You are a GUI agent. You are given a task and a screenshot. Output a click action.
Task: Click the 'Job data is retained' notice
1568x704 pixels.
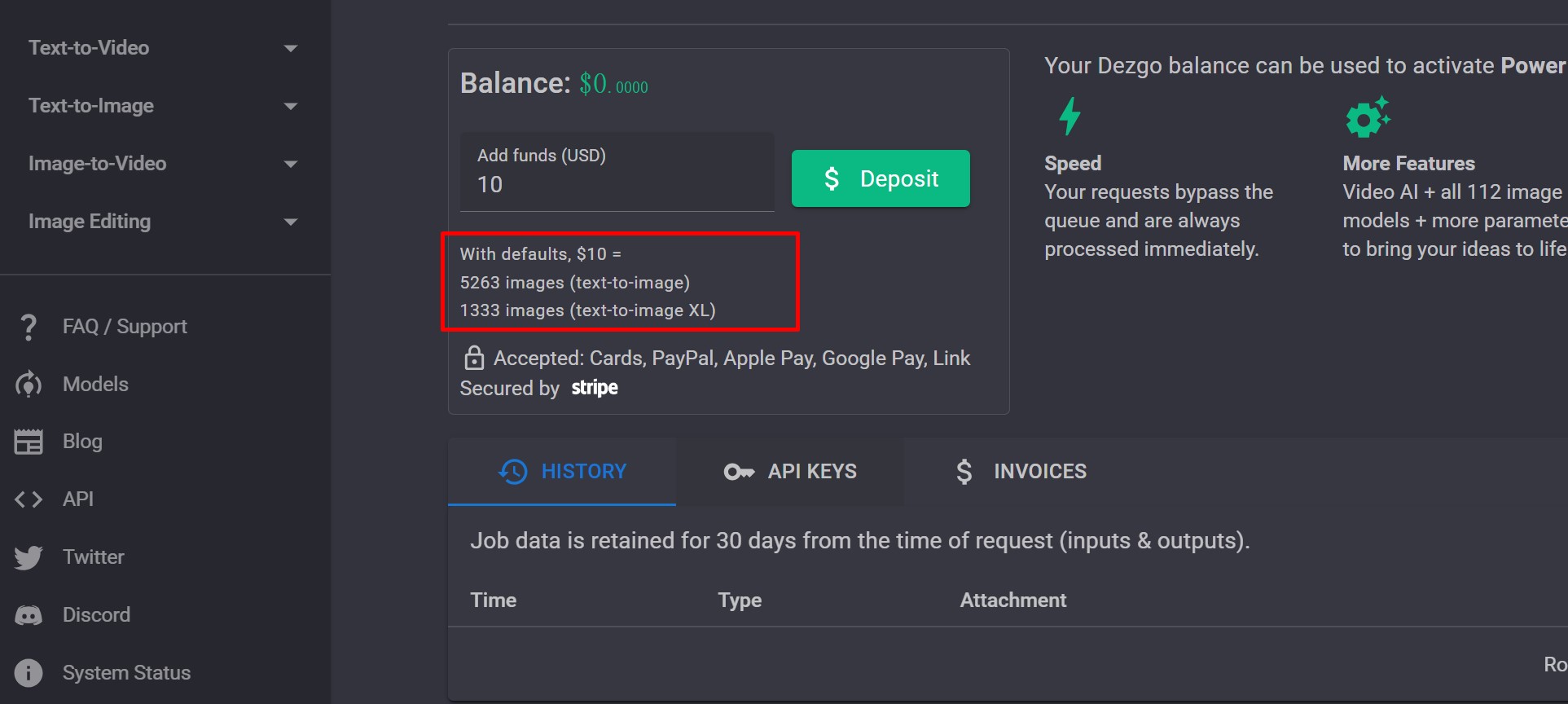(860, 541)
